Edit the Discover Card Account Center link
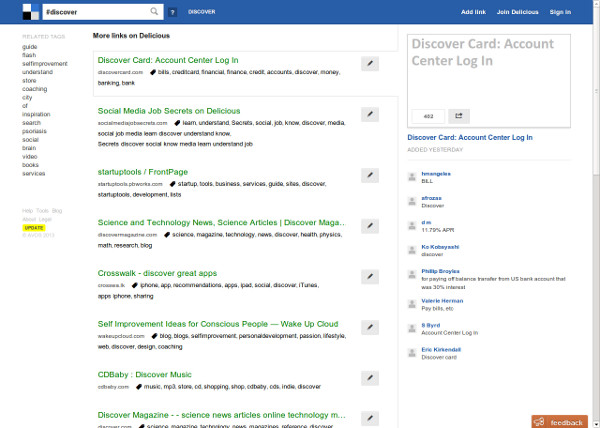600x428 pixels. tap(370, 63)
